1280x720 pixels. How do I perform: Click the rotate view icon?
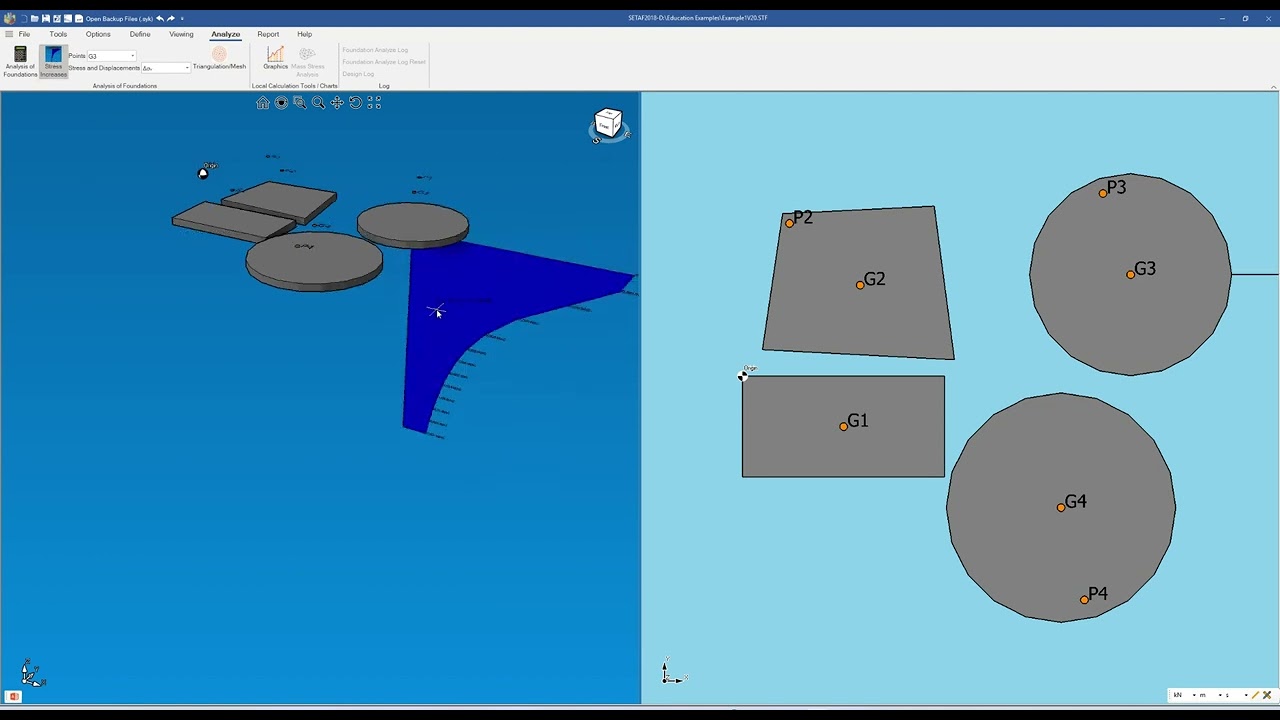355,103
